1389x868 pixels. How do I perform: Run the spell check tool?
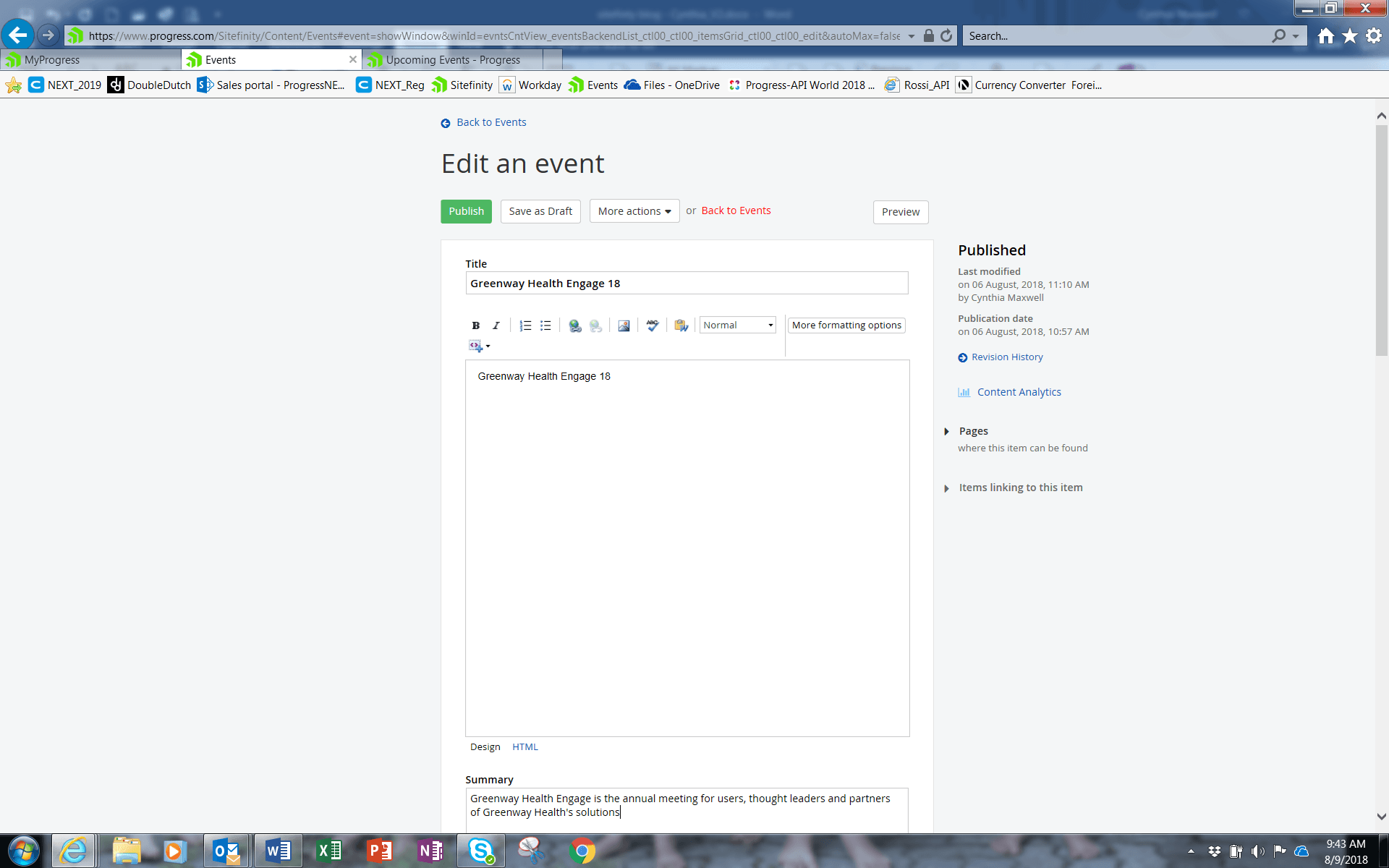pyautogui.click(x=653, y=325)
